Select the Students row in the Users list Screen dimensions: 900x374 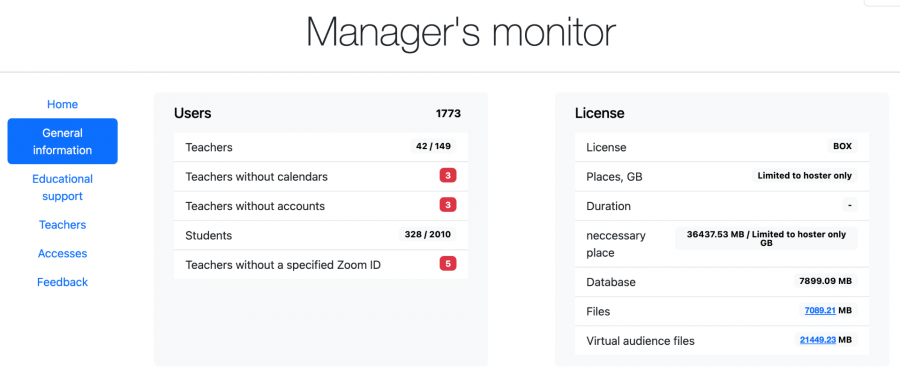pos(321,235)
